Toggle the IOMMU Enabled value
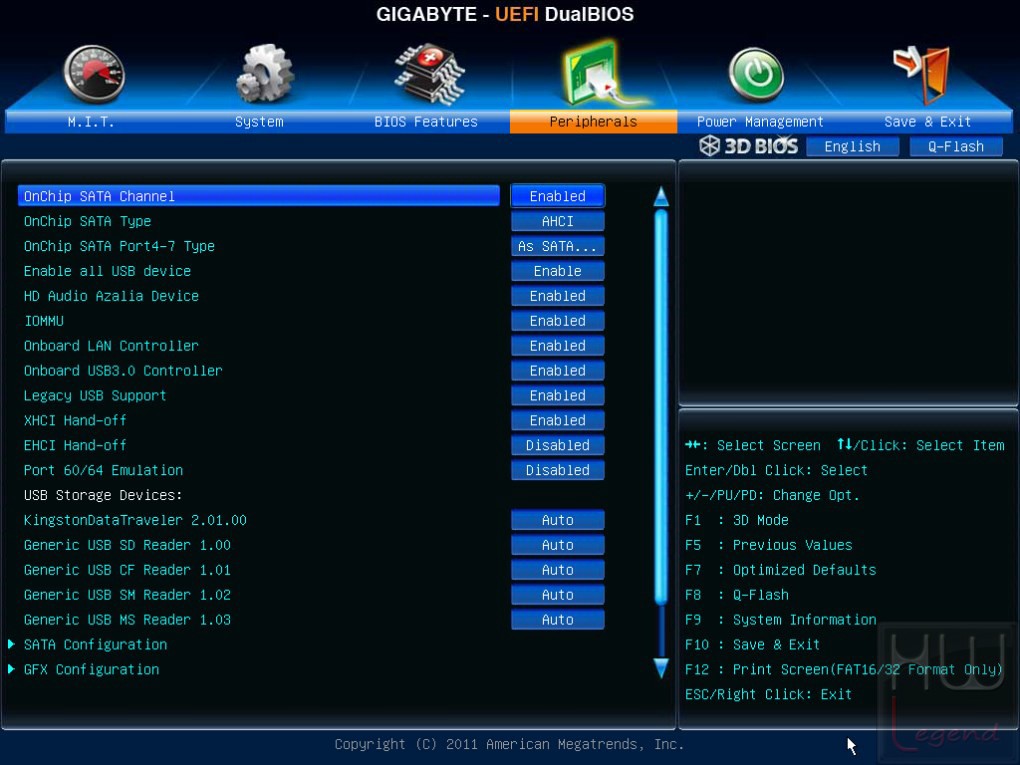This screenshot has width=1020, height=765. [x=557, y=321]
